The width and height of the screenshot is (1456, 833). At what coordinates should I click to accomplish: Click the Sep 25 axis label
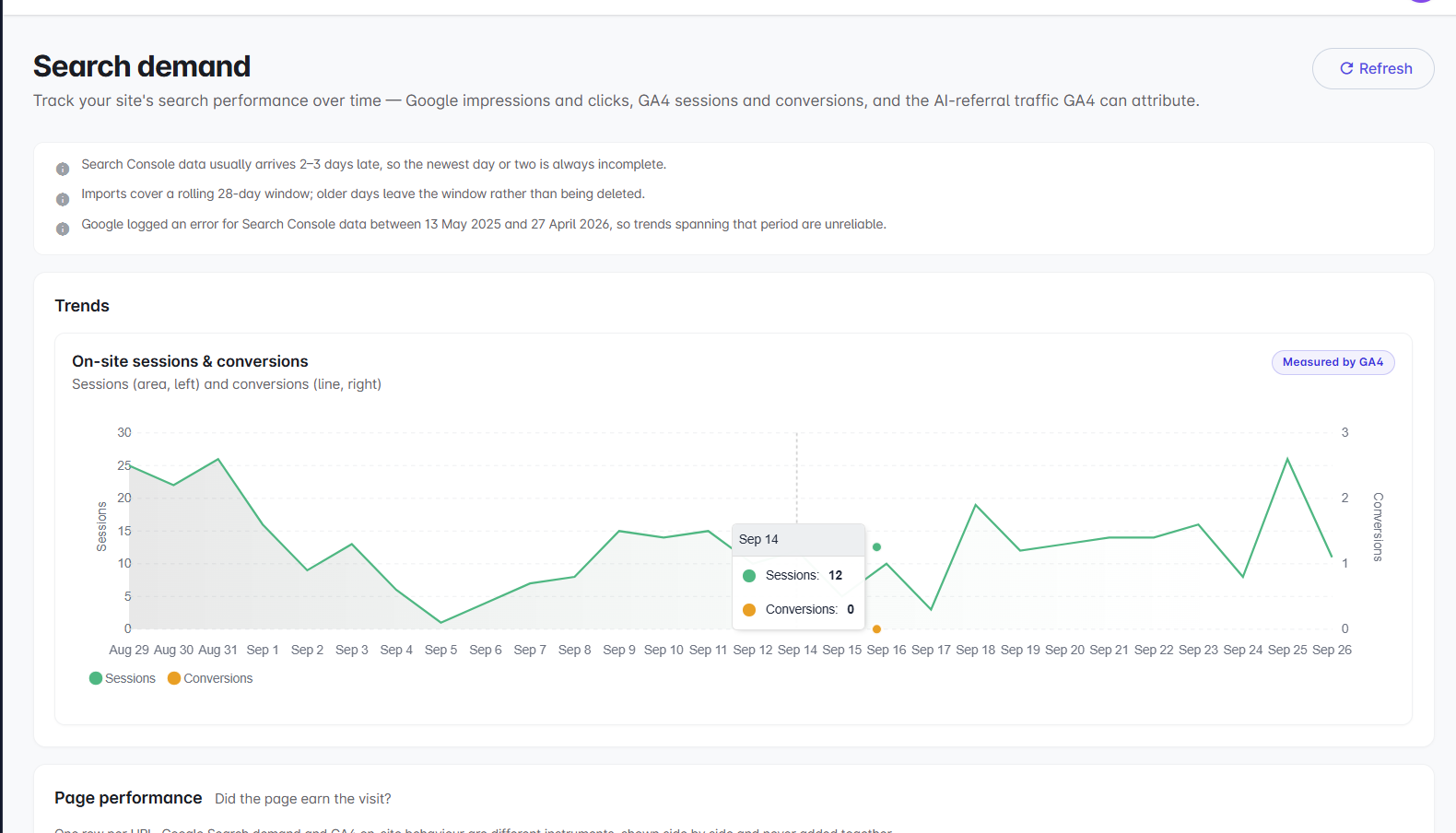(1287, 650)
